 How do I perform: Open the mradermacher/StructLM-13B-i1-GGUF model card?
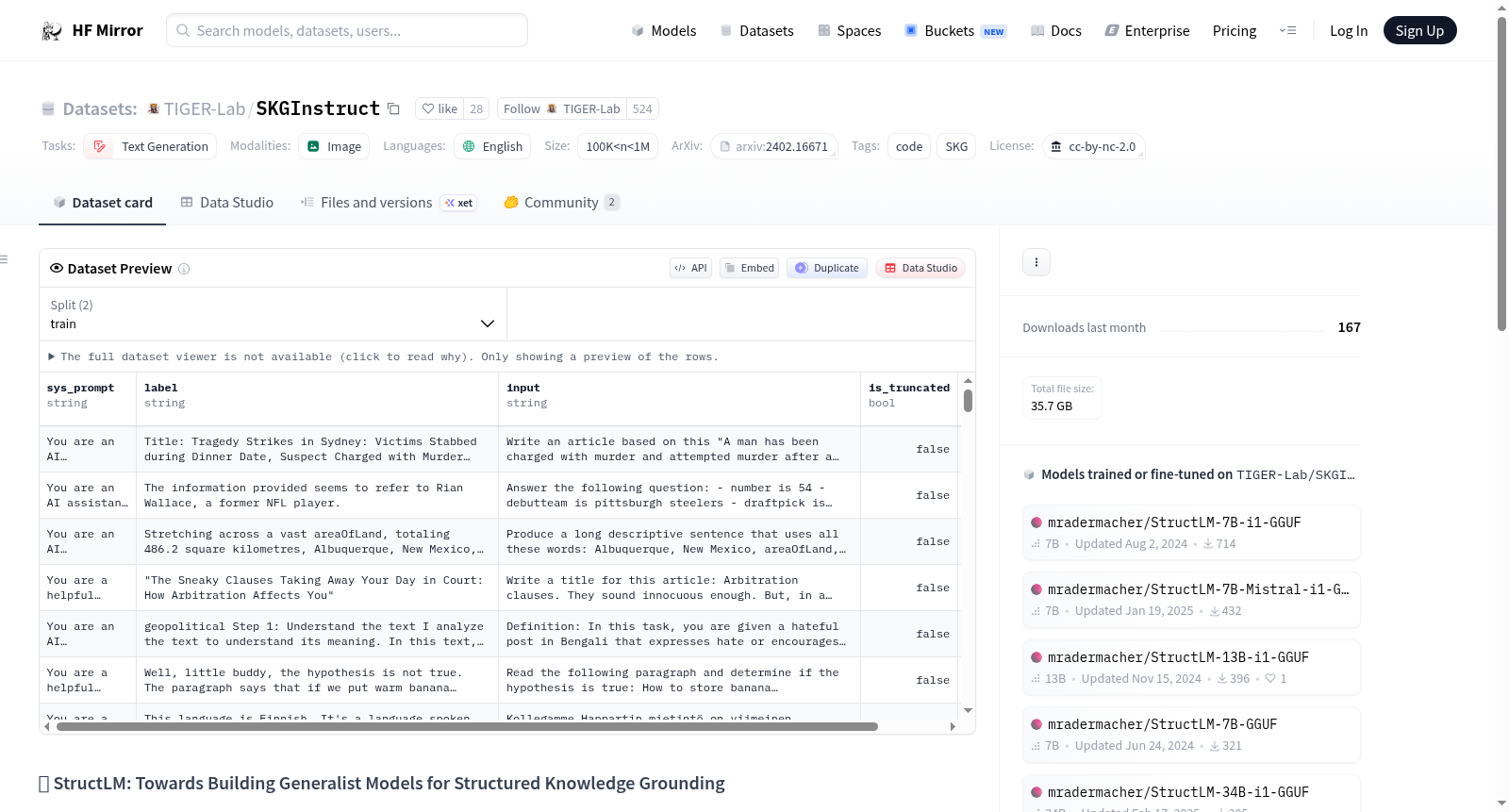tap(1191, 667)
